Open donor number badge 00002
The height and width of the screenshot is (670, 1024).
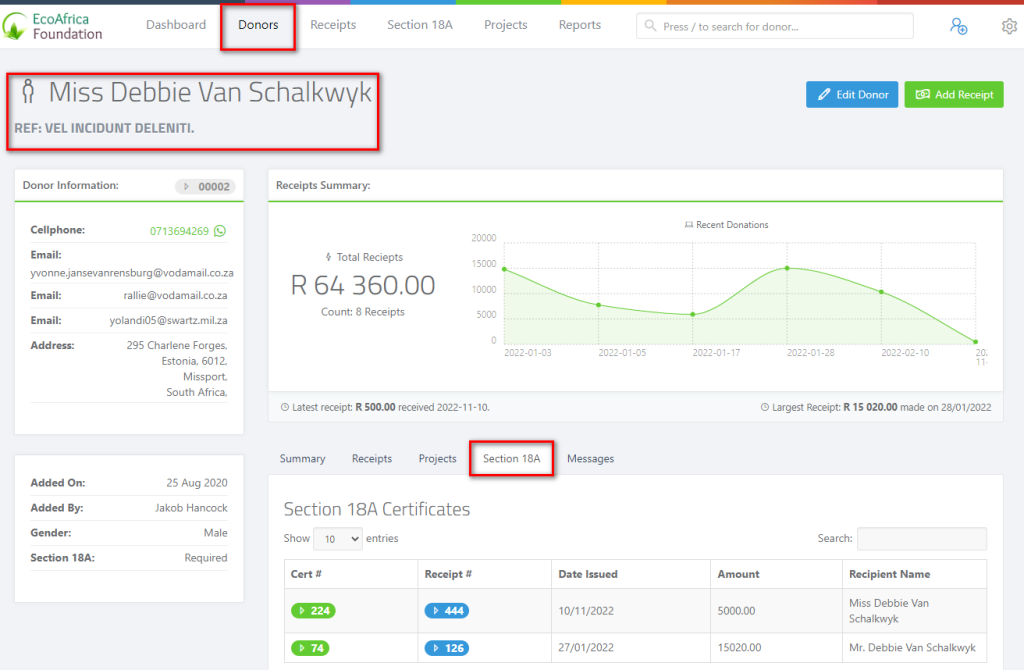pos(205,186)
